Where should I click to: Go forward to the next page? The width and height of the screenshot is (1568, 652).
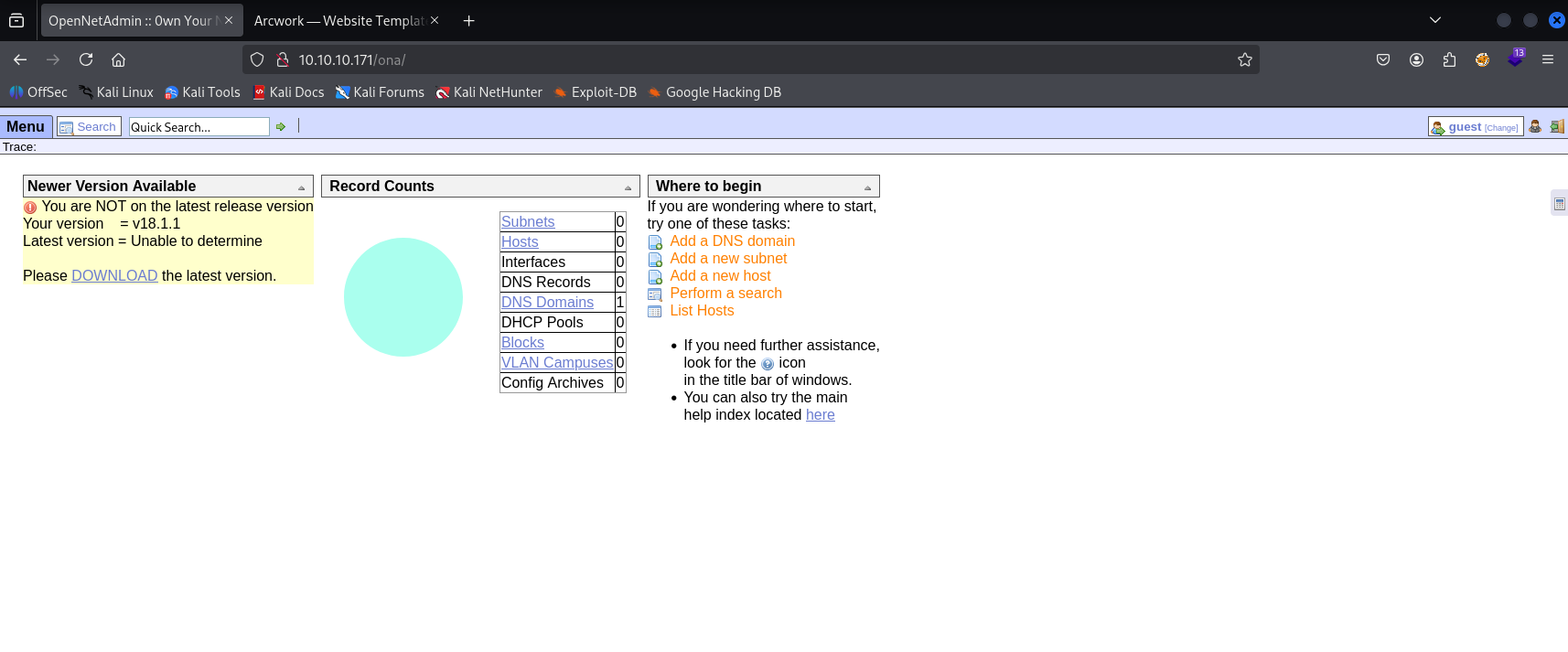[53, 59]
